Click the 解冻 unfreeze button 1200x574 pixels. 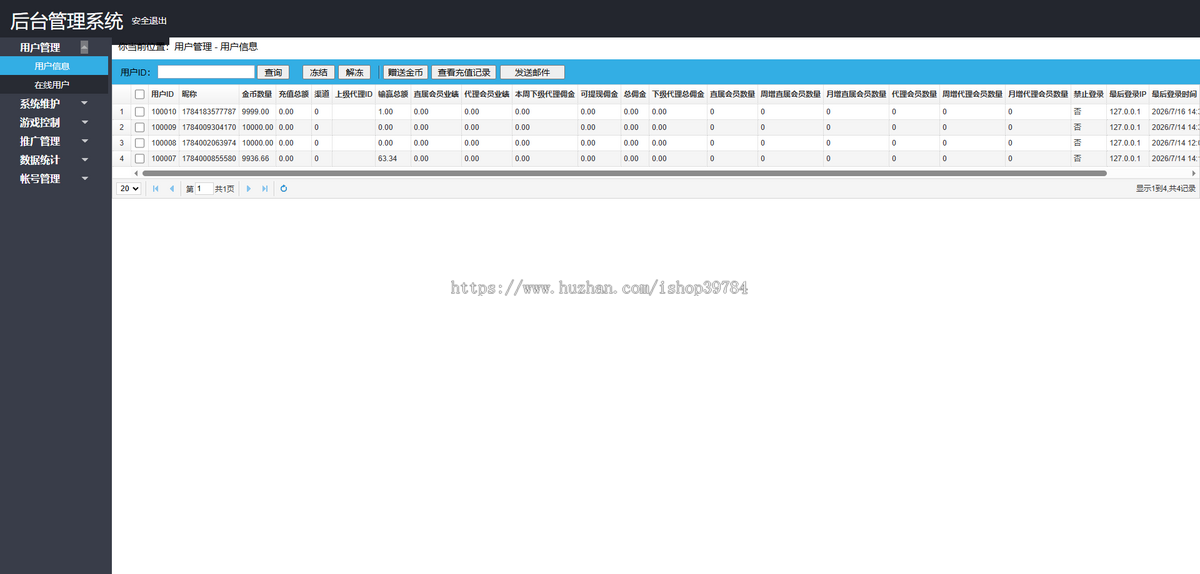point(354,72)
